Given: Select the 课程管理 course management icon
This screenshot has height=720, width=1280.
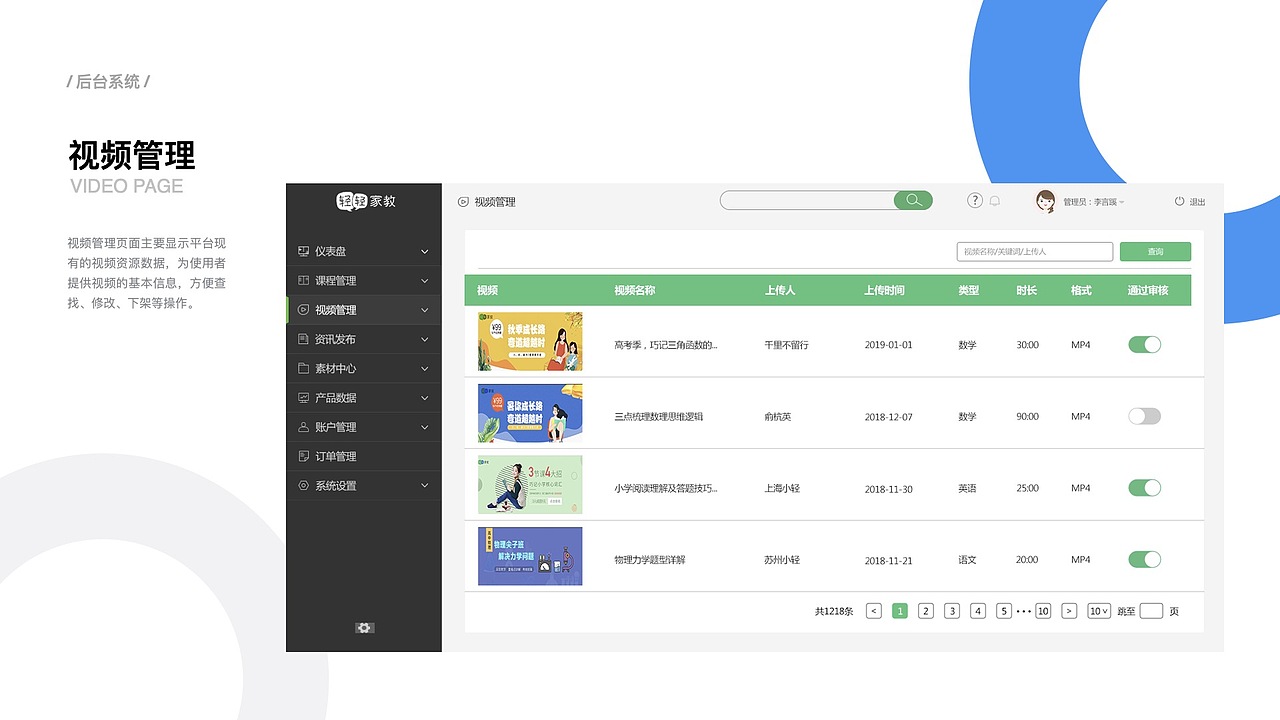Looking at the screenshot, I should [x=305, y=280].
